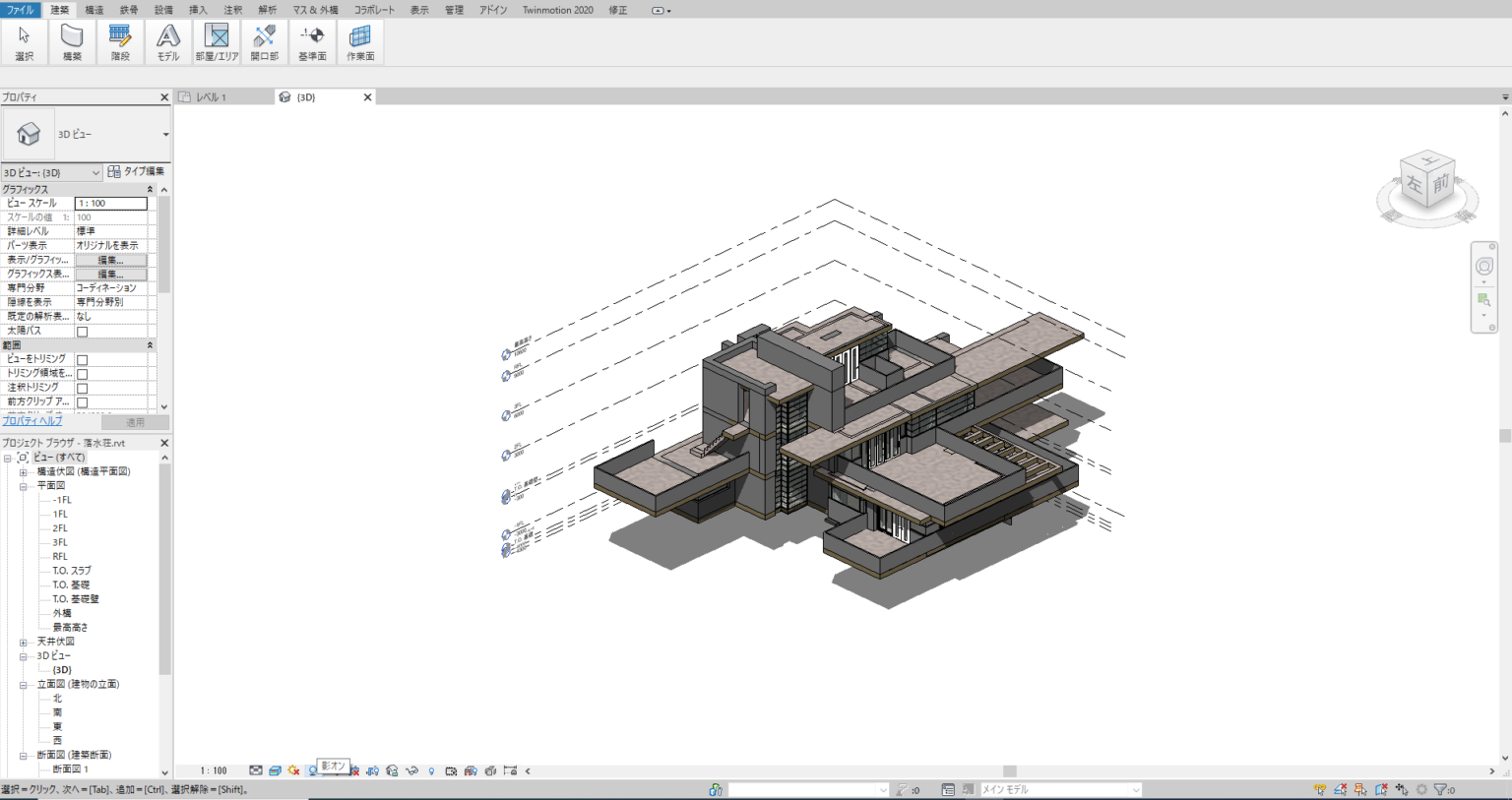Toggle the 注釈トリミング checkbox

pos(83,388)
